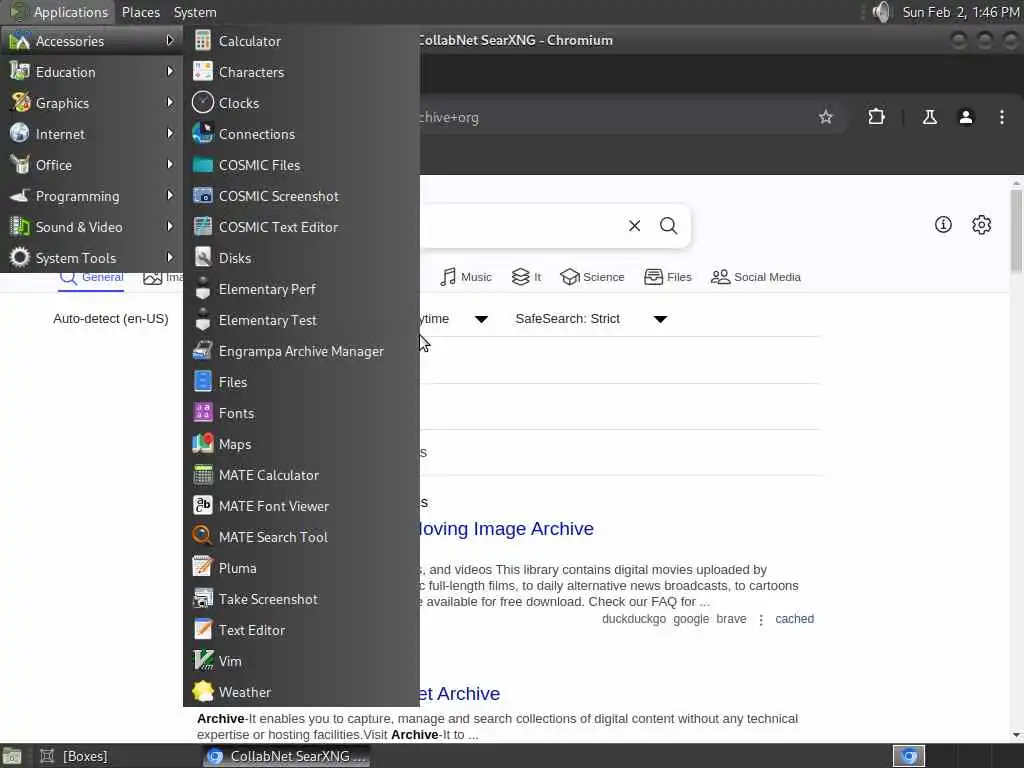The height and width of the screenshot is (768, 1024).
Task: Launch Connections remote desktop app
Action: coord(301,134)
